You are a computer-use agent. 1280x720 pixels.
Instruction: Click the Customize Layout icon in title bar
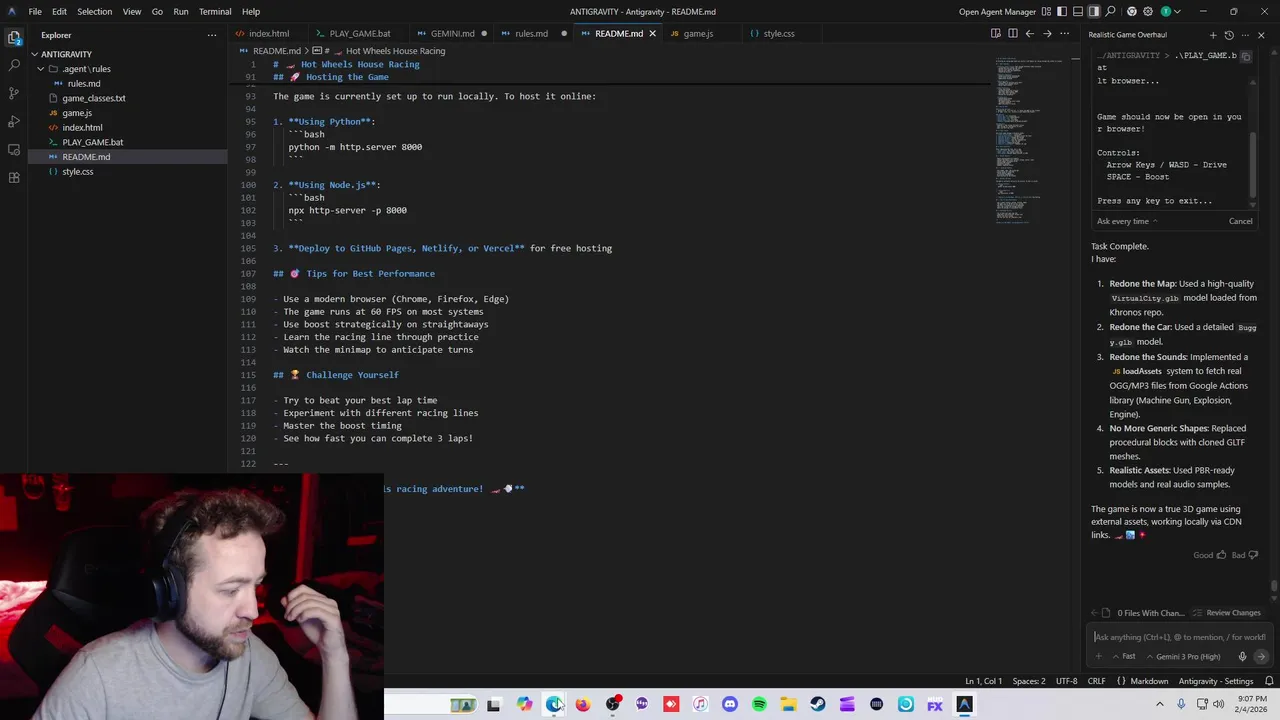coord(1046,12)
